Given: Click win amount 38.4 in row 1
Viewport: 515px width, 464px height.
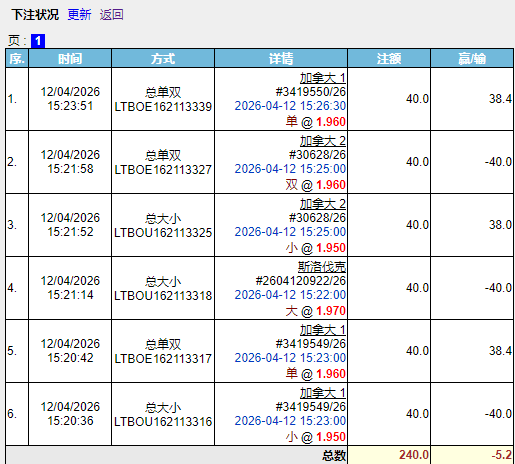Looking at the screenshot, I should [500, 99].
